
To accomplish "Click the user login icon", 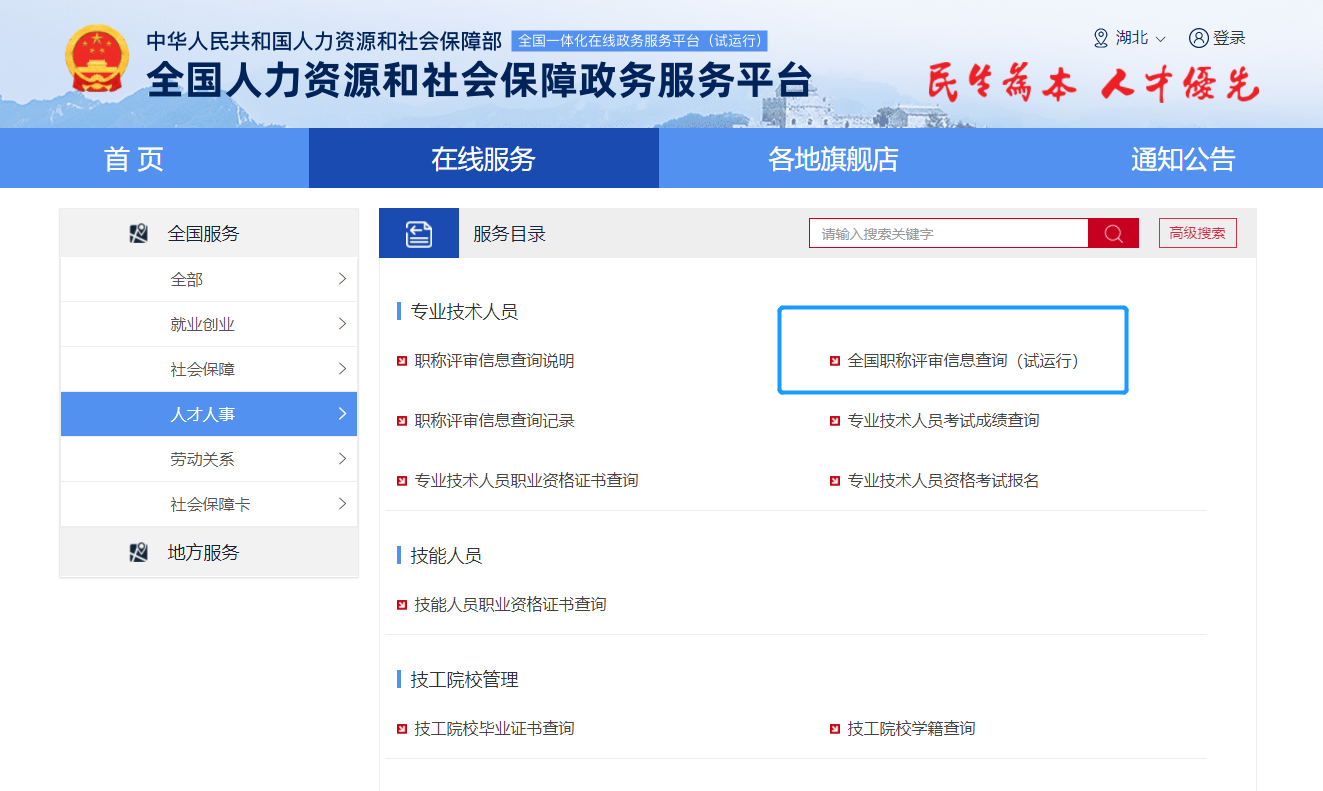I will [1198, 38].
